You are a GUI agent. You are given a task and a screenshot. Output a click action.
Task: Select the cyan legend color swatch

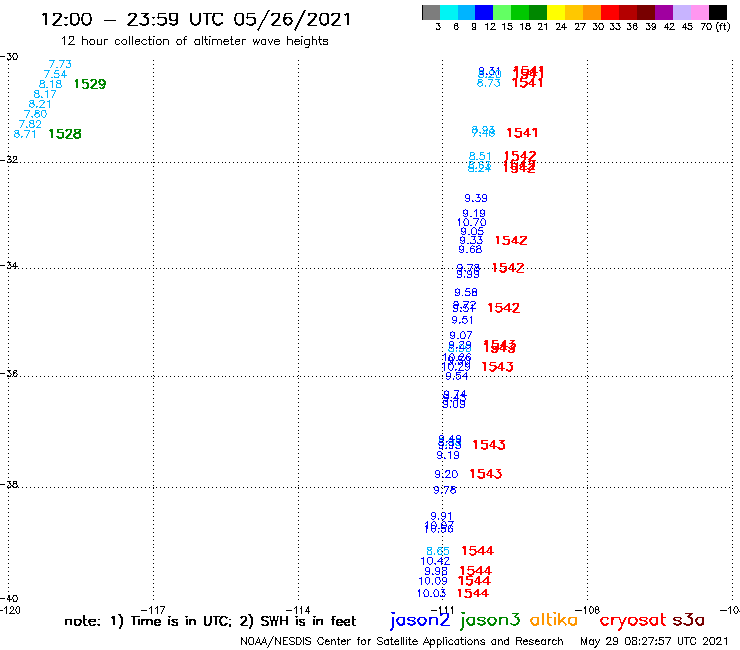coord(449,13)
